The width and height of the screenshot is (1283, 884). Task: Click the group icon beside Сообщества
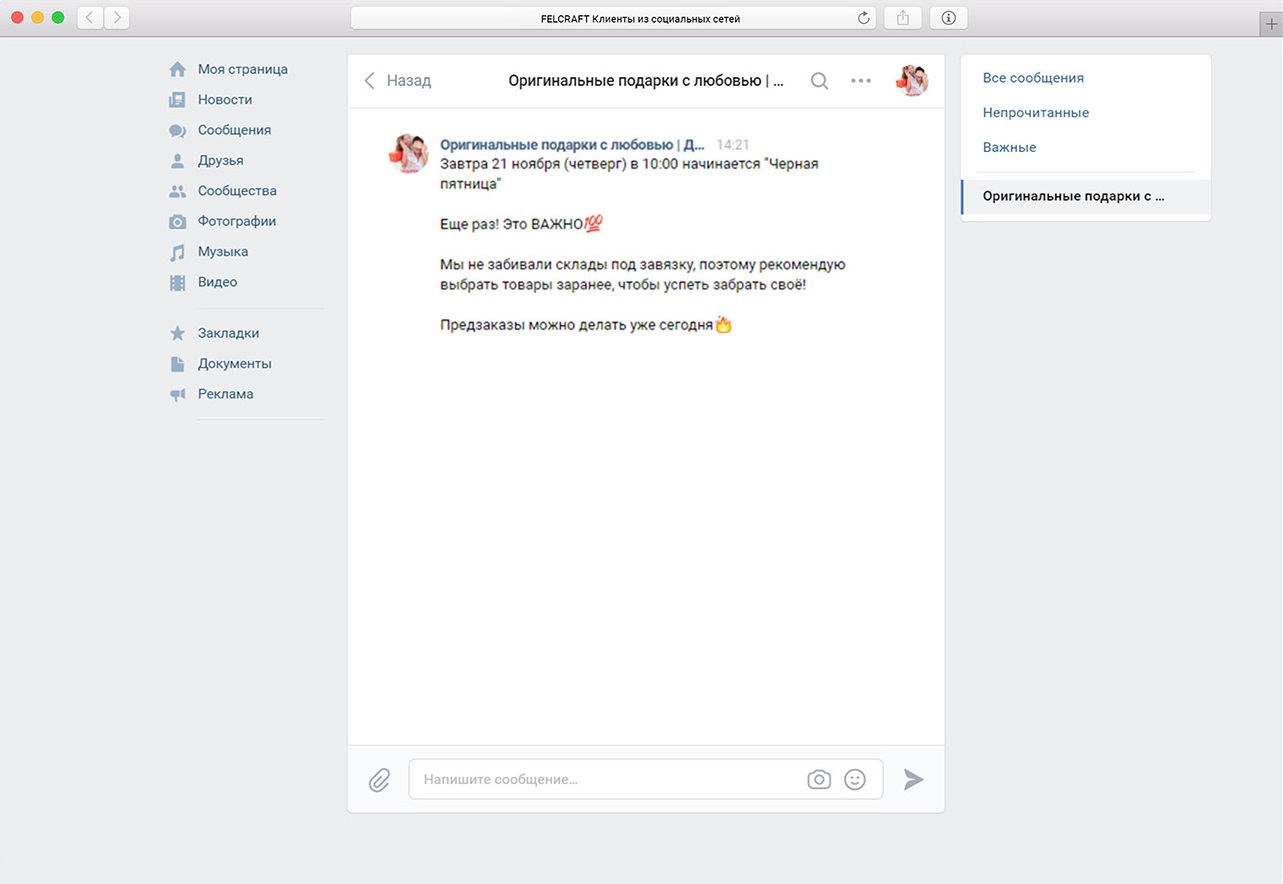click(177, 191)
